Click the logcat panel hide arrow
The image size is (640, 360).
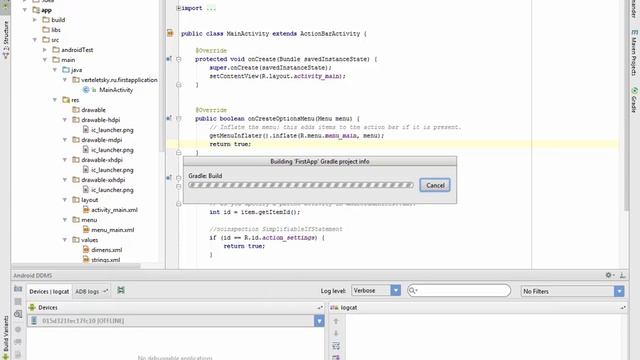click(x=623, y=307)
